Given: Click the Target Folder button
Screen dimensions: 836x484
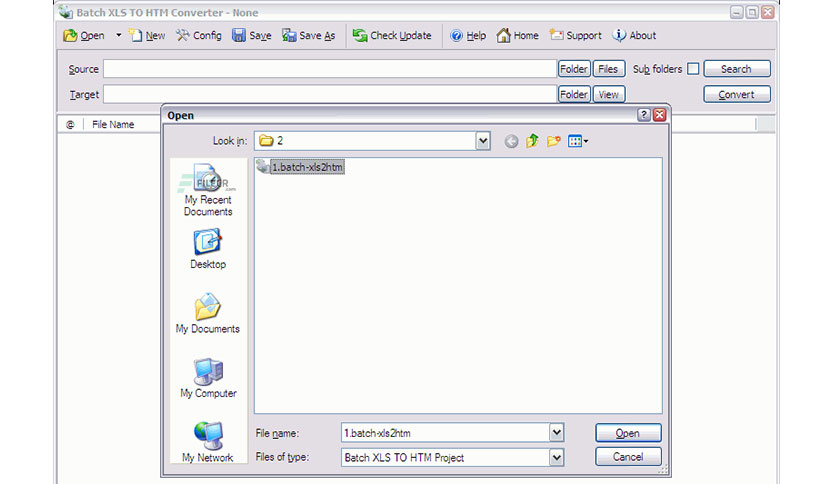Looking at the screenshot, I should click(x=574, y=94).
